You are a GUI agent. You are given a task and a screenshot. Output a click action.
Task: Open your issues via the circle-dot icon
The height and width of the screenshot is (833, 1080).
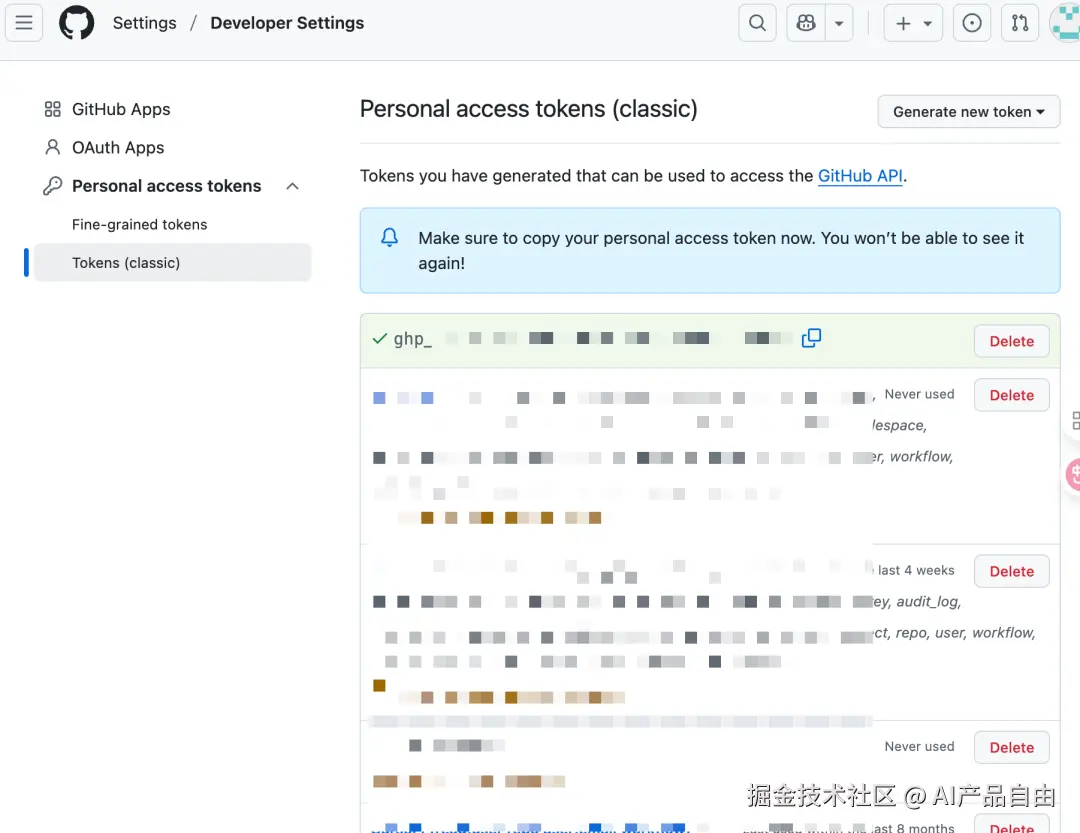(971, 22)
